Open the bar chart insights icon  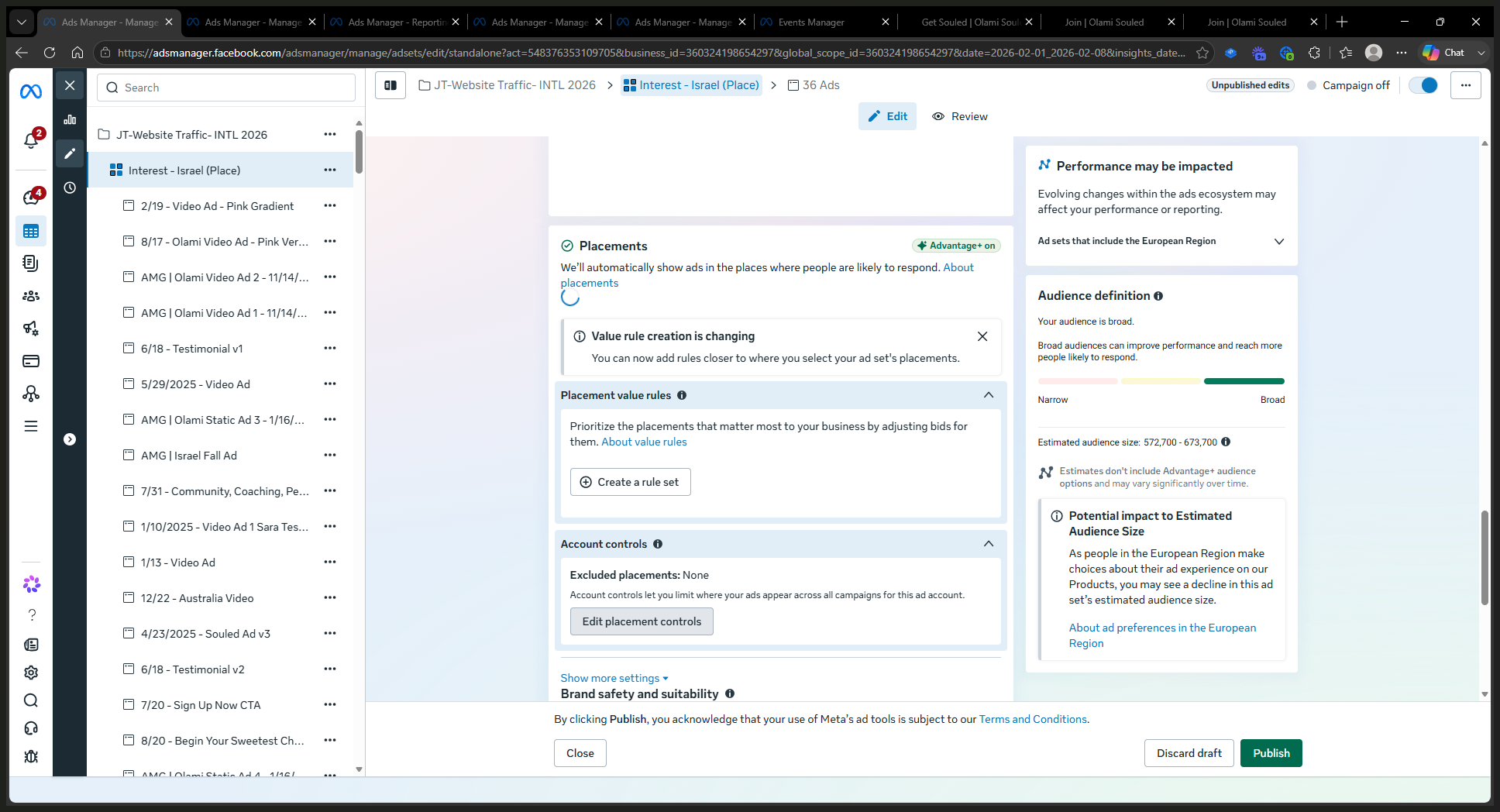[70, 119]
